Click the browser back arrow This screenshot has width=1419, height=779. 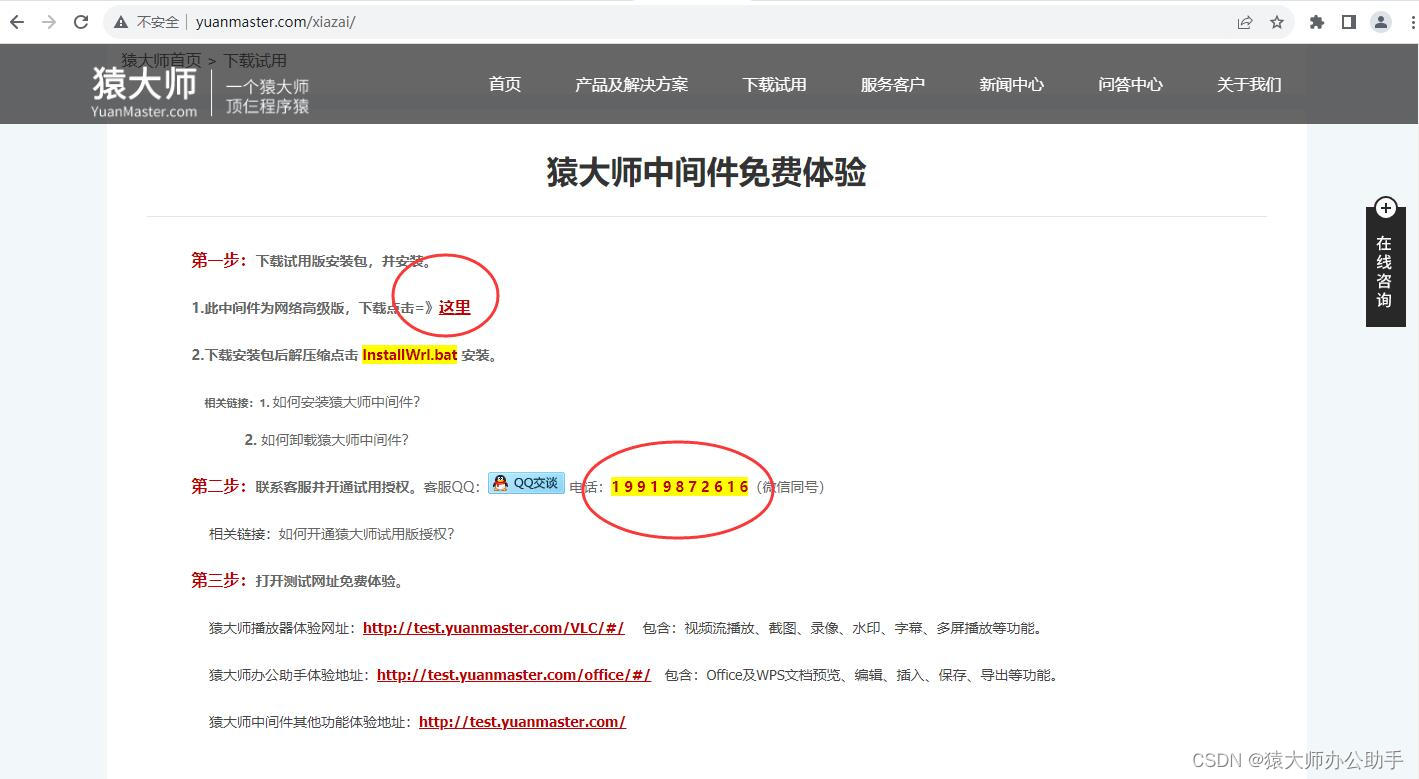tap(17, 22)
